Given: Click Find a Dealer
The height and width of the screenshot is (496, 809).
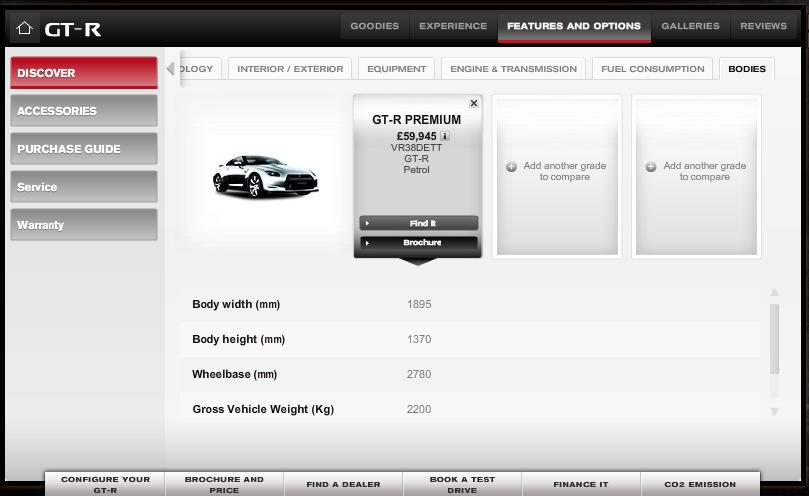Looking at the screenshot, I should (x=343, y=484).
